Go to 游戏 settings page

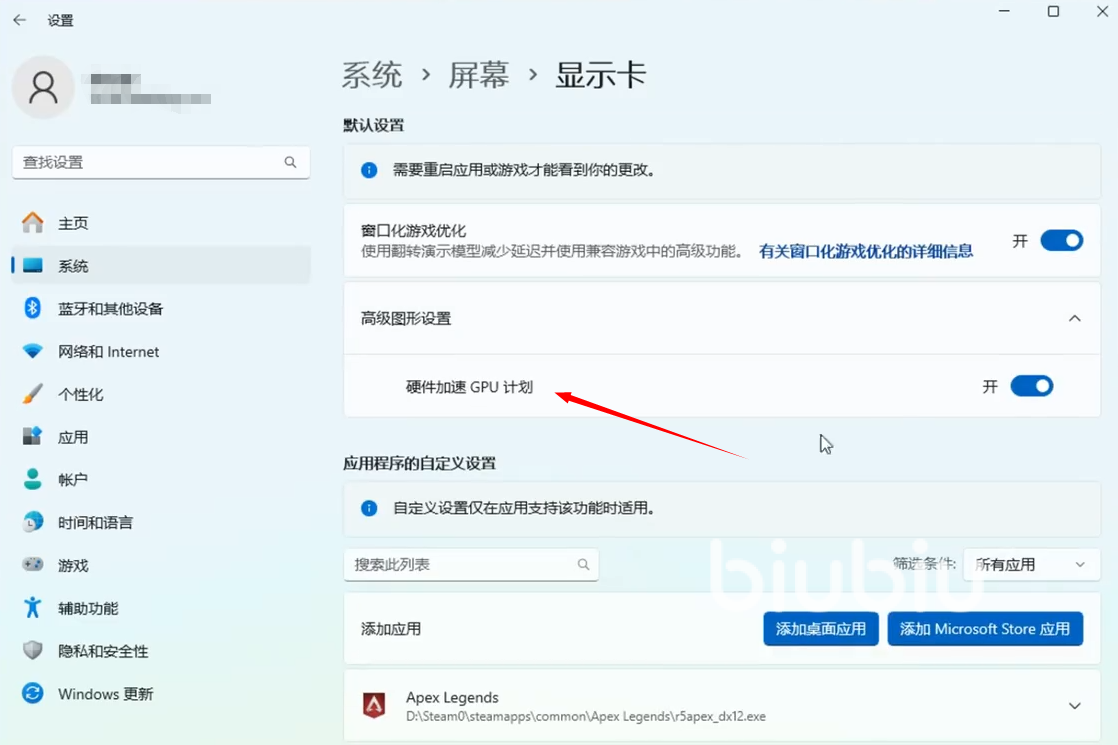(73, 565)
